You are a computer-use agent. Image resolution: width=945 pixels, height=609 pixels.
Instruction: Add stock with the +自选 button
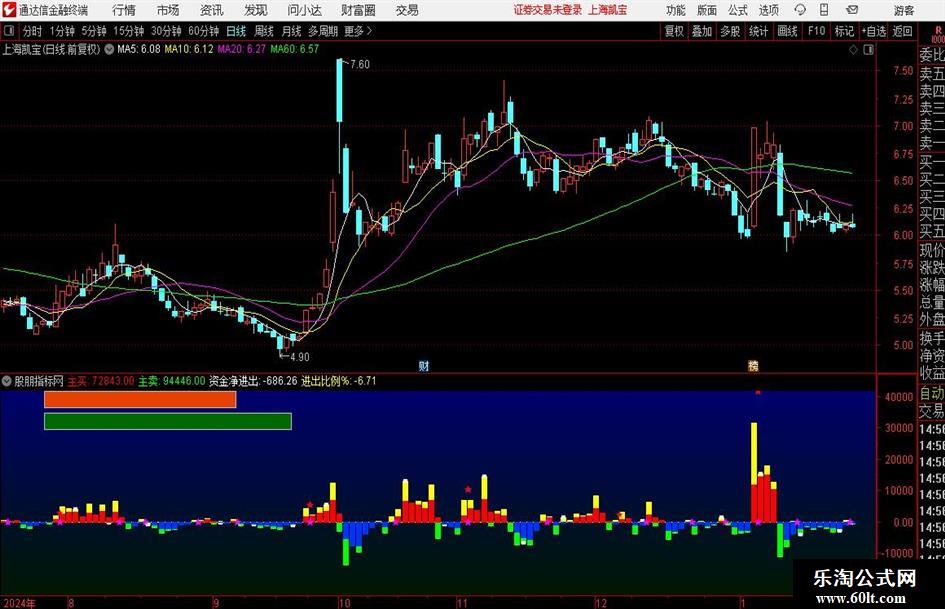pyautogui.click(x=874, y=31)
